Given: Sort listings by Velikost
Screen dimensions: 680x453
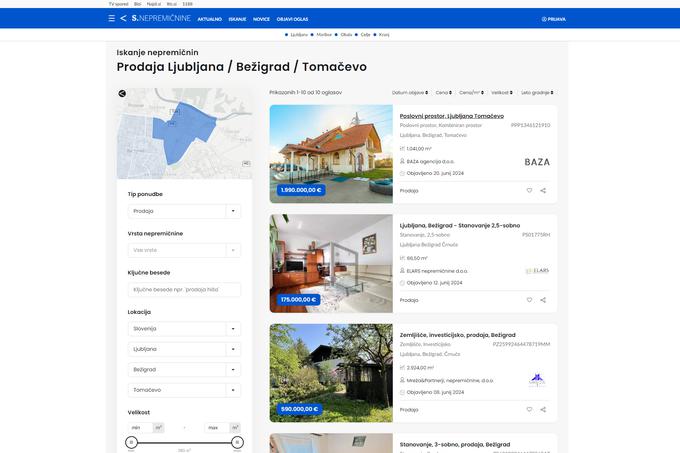Looking at the screenshot, I should pos(501,92).
